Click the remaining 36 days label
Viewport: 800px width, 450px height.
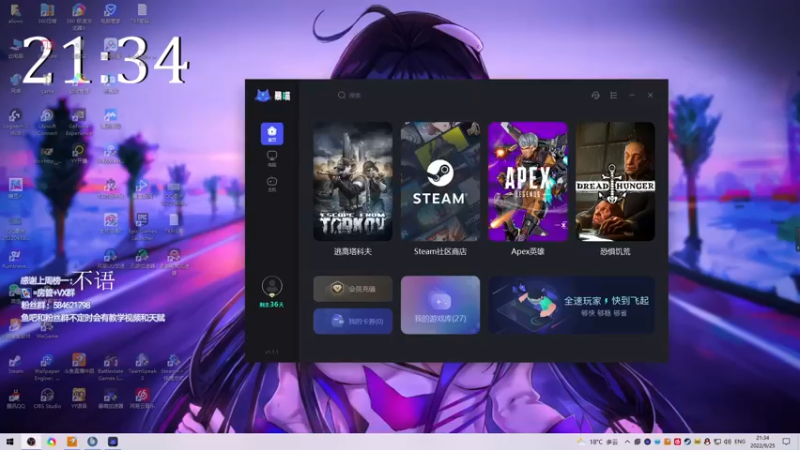271,305
